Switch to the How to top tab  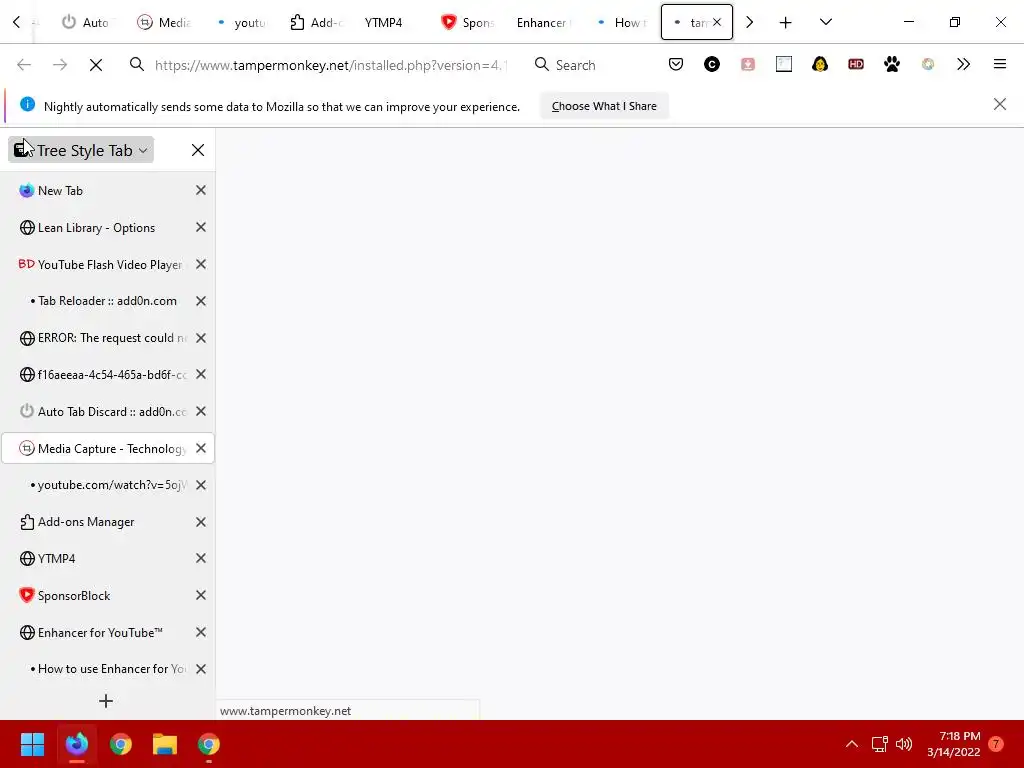click(620, 22)
